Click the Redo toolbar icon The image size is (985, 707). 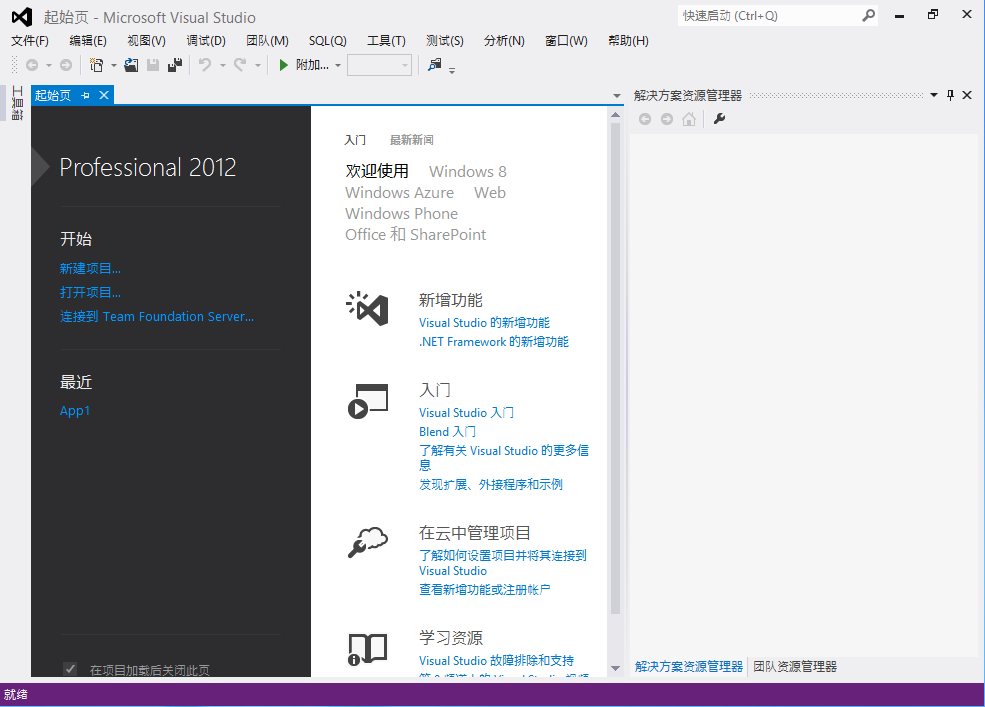240,65
